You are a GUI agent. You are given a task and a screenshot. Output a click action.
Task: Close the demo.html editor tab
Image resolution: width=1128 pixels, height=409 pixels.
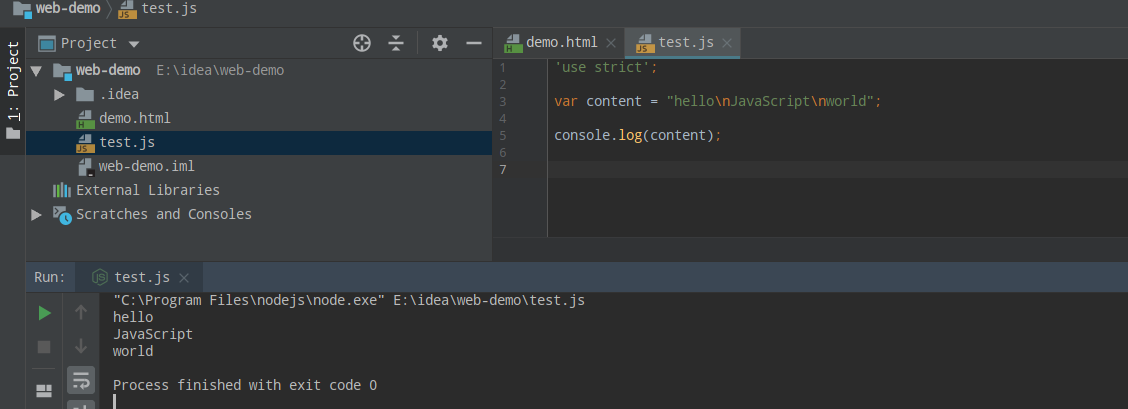coord(611,43)
